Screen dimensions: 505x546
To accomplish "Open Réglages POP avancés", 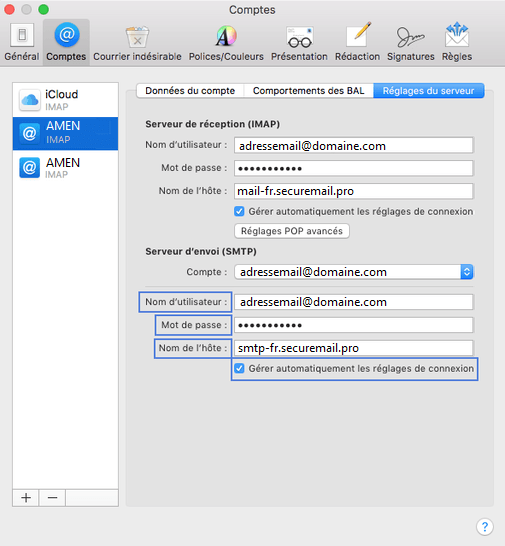I will pos(292,231).
